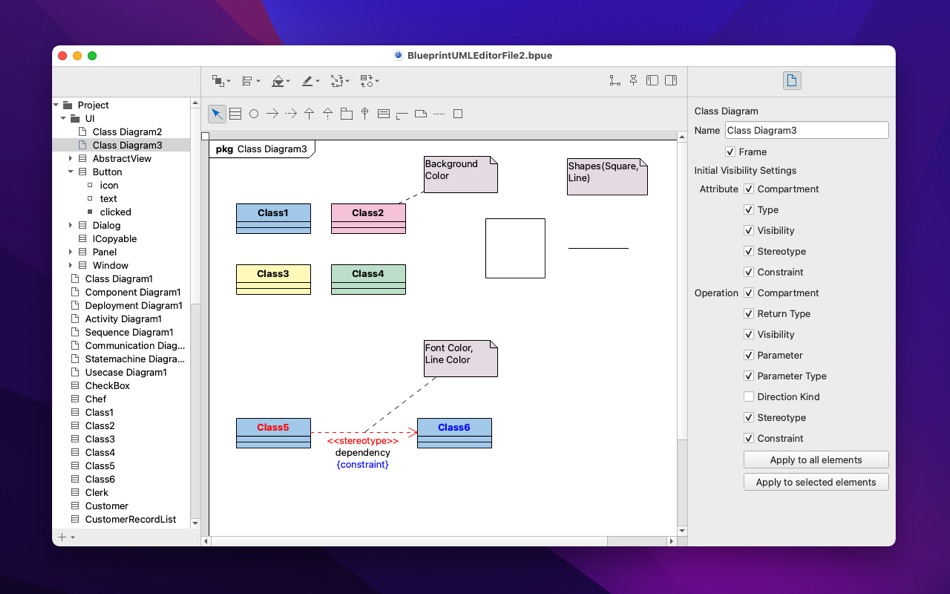Toggle the Attribute Compartment checkbox

(749, 189)
